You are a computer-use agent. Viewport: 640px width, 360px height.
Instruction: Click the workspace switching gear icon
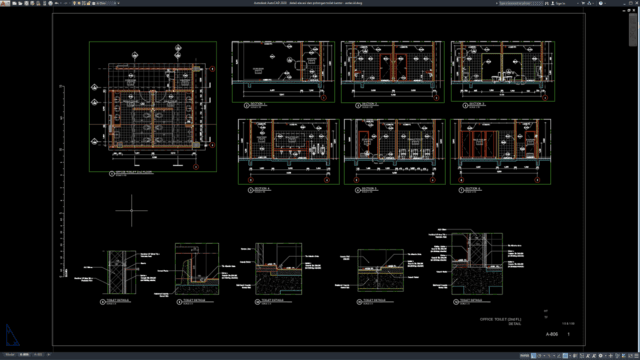(600, 356)
